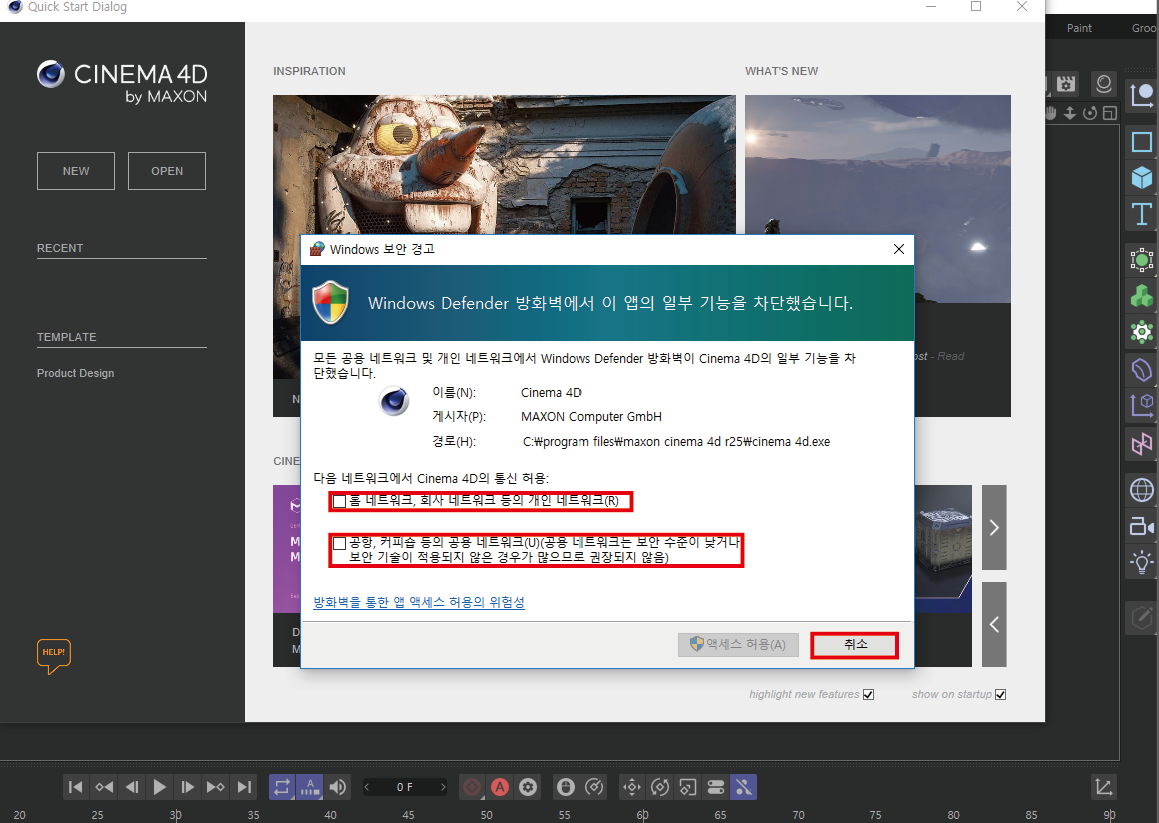Jump to the next keyframe
This screenshot has height=823, width=1159.
click(216, 787)
